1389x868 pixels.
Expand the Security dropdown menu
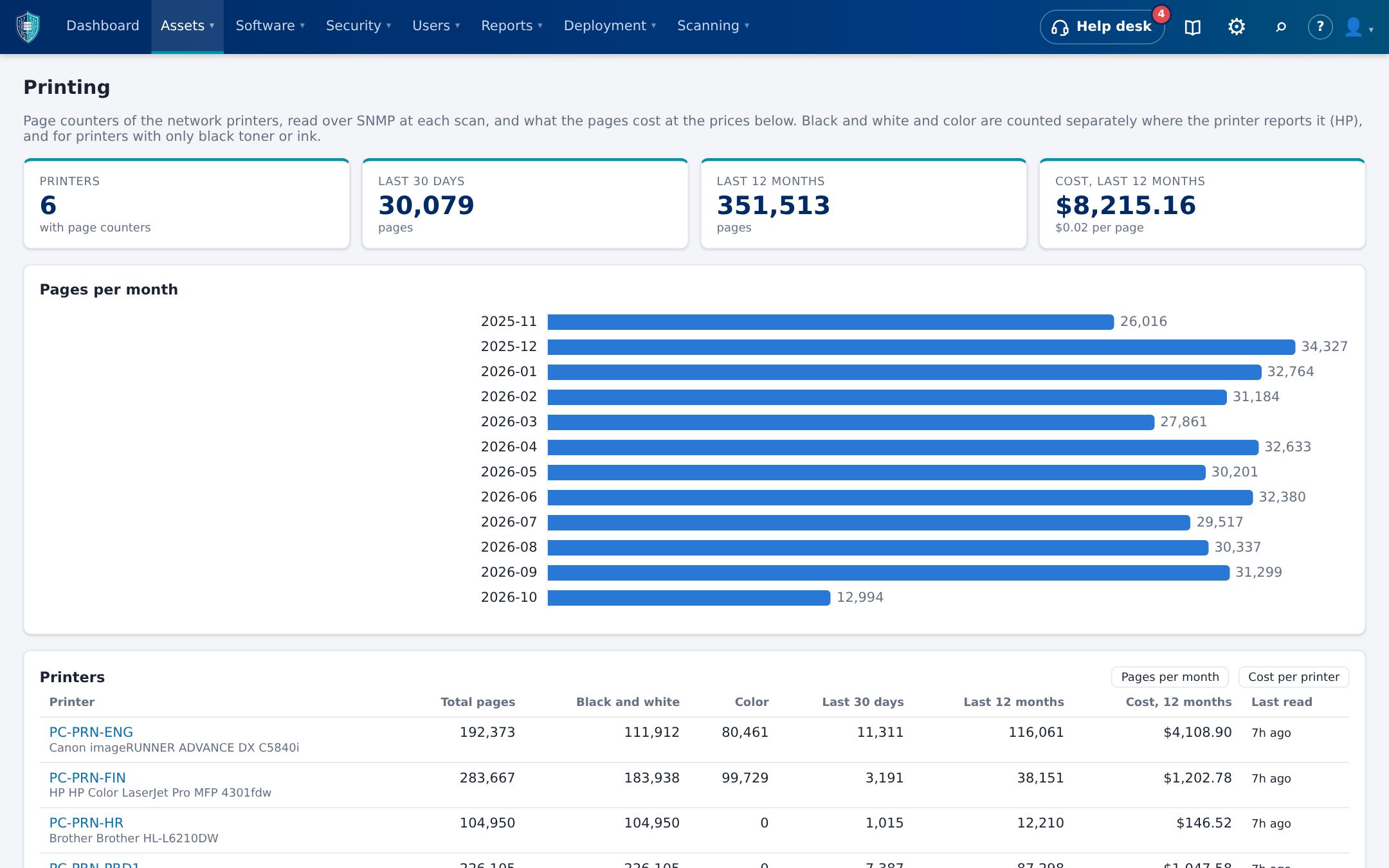tap(358, 26)
